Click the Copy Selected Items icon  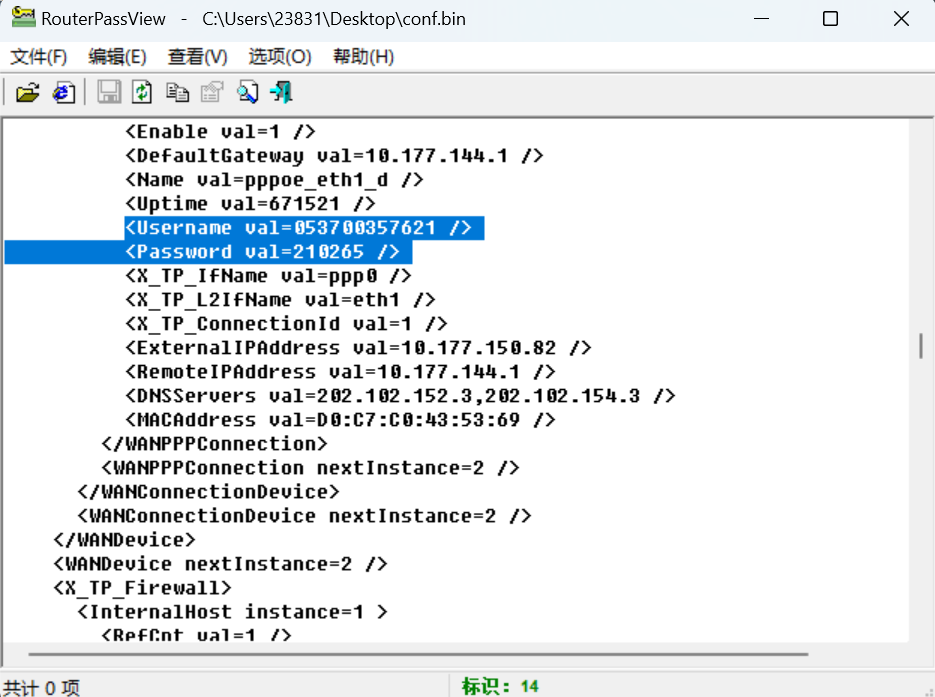(x=177, y=93)
